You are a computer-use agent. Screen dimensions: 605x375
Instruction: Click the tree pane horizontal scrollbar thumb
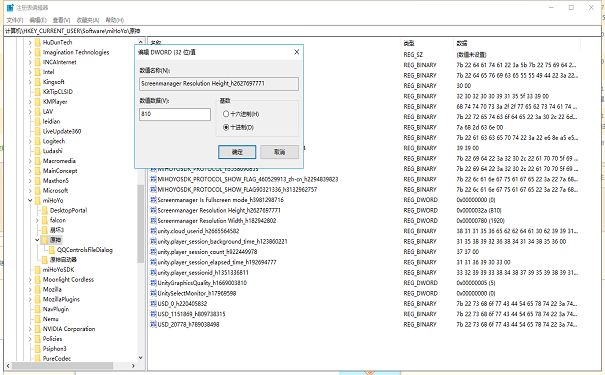click(63, 365)
